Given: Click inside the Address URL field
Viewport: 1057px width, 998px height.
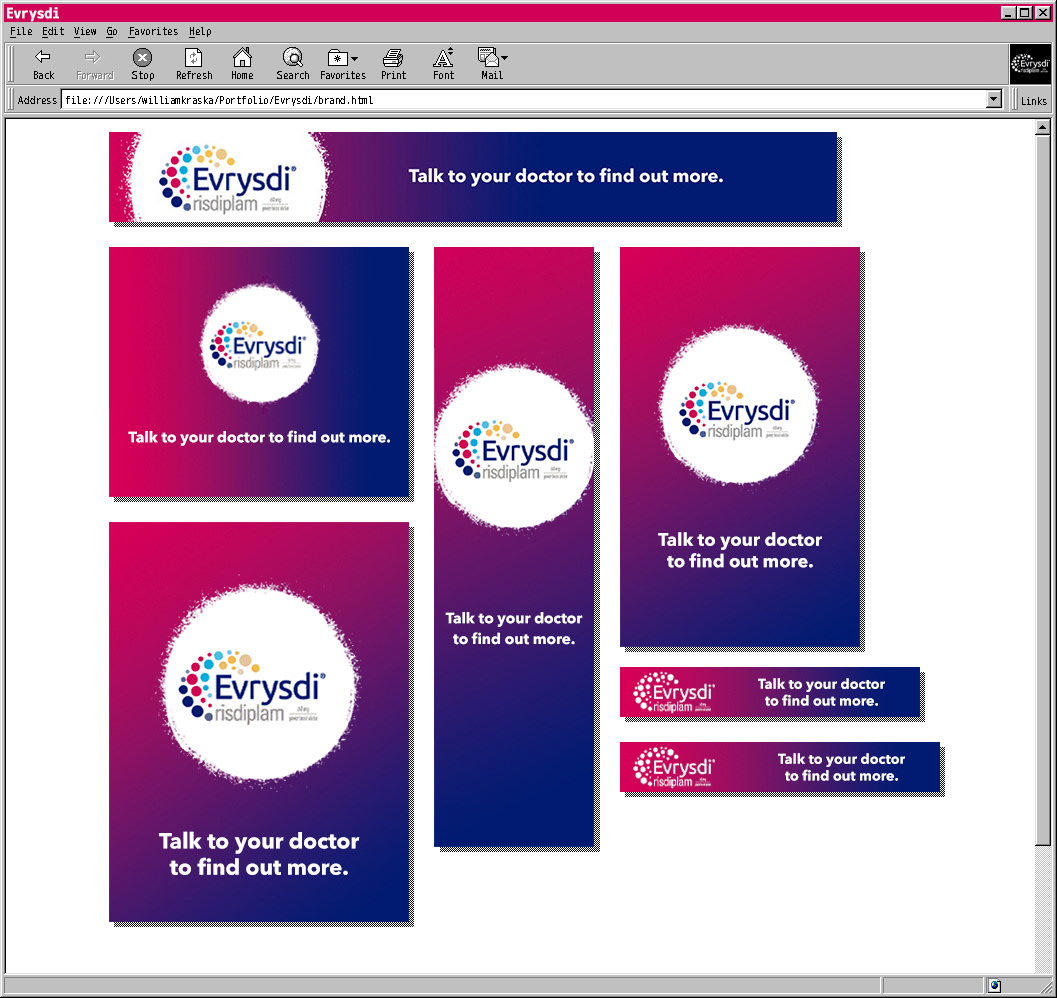Looking at the screenshot, I should pyautogui.click(x=523, y=100).
